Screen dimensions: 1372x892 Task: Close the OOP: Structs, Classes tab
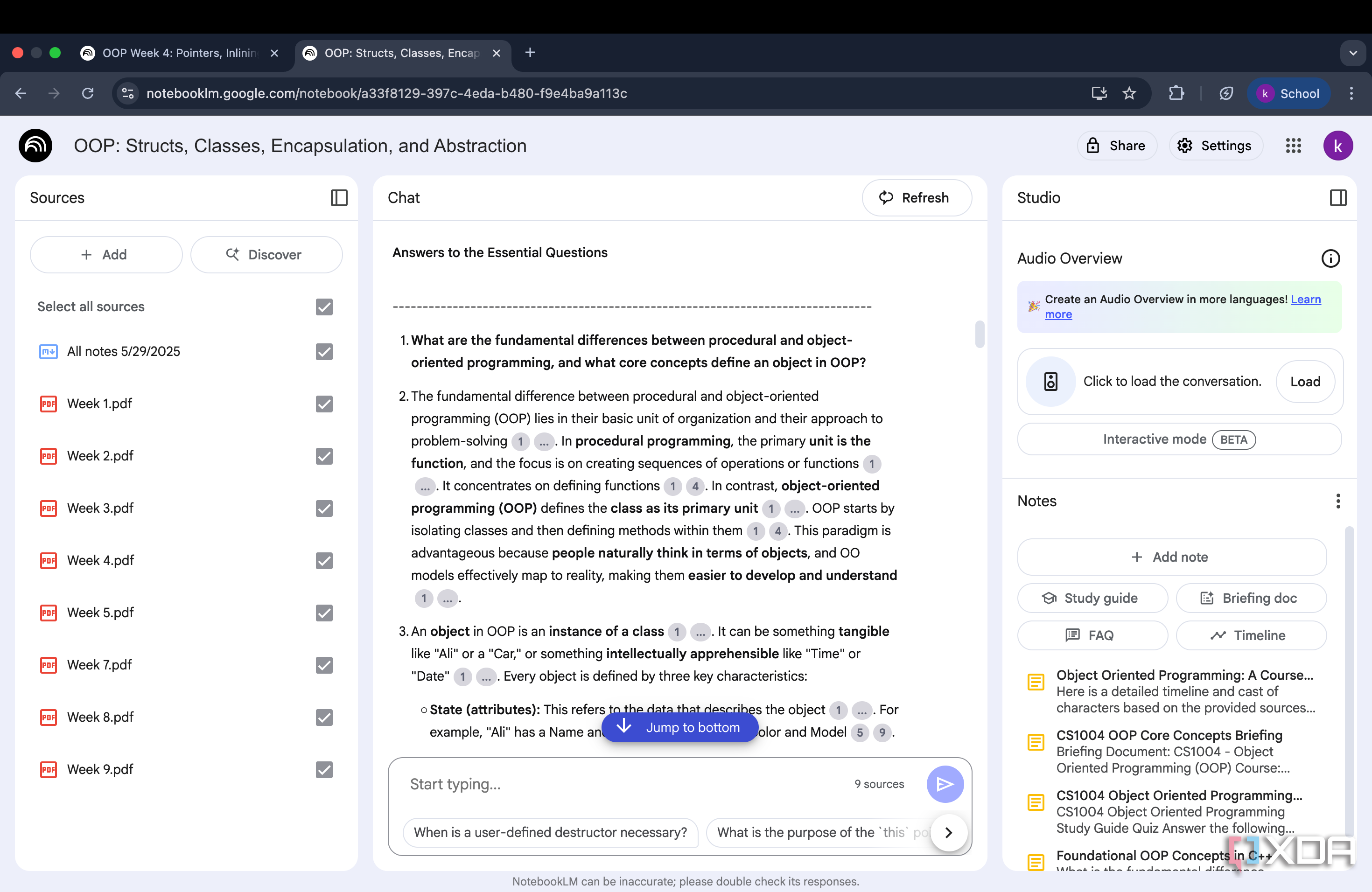pos(497,53)
